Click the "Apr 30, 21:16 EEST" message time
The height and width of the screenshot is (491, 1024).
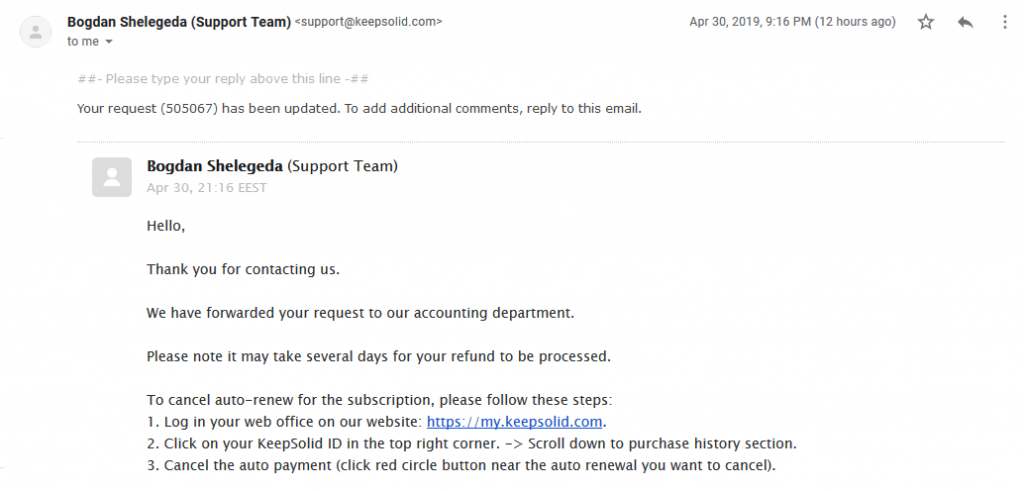click(206, 188)
